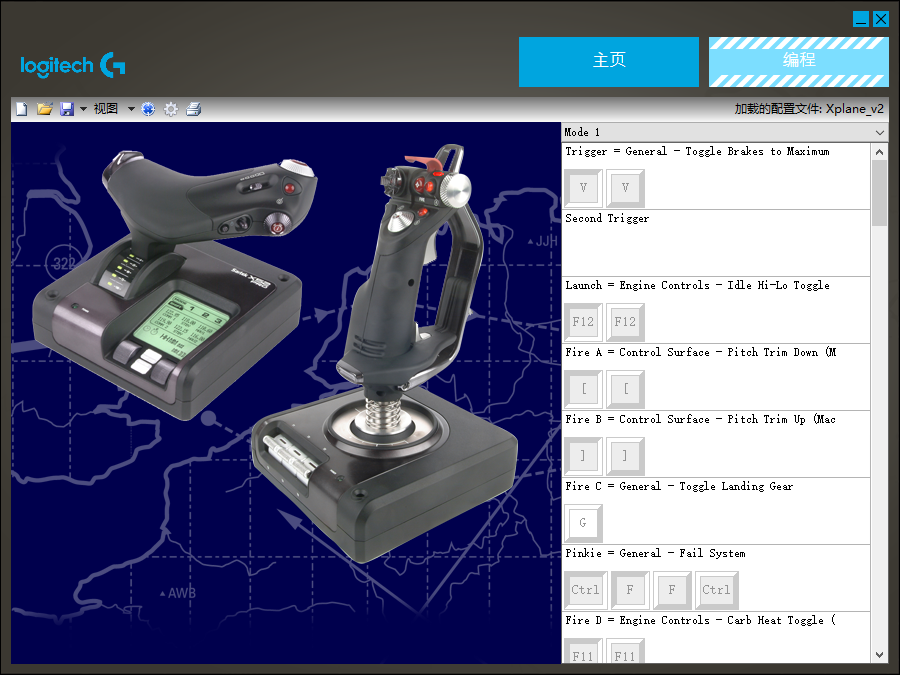Image resolution: width=900 pixels, height=675 pixels.
Task: Click the scrollbar down arrow in bindings list
Action: pyautogui.click(x=879, y=655)
